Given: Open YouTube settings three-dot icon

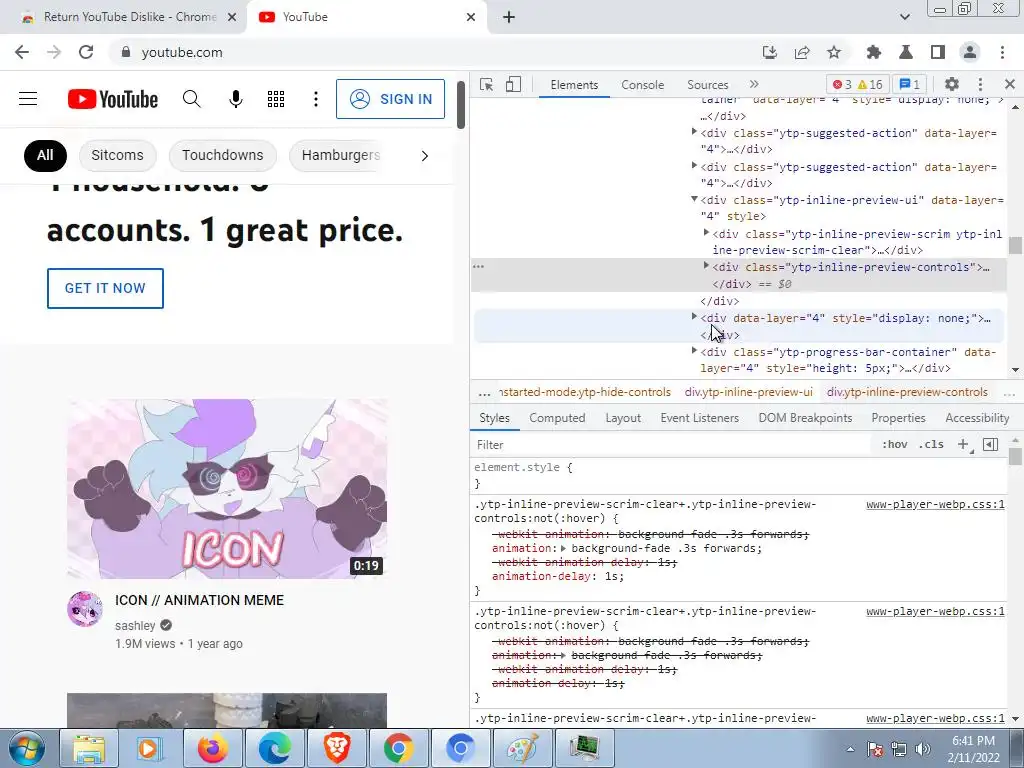Looking at the screenshot, I should [x=316, y=99].
